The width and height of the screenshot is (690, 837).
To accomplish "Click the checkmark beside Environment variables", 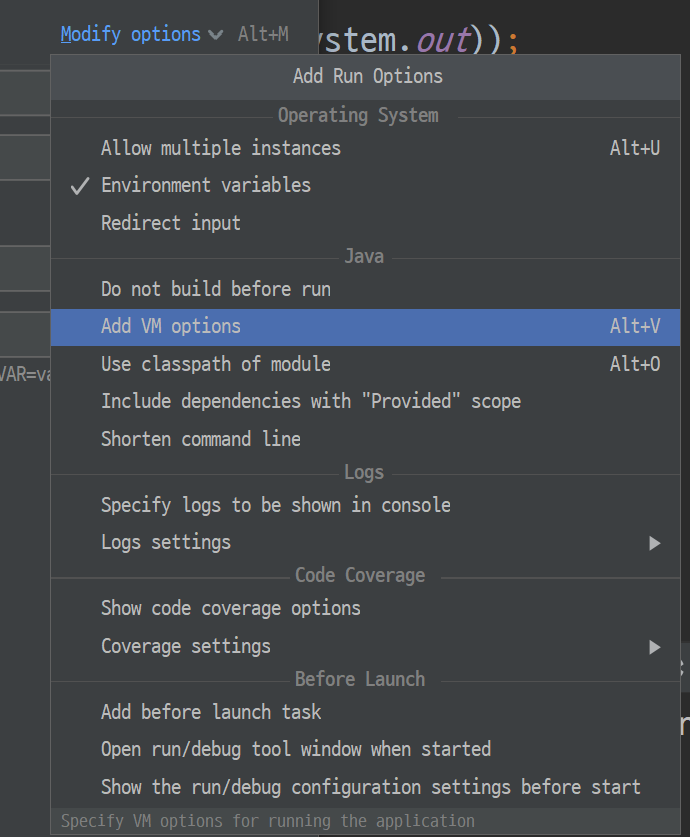I will [79, 185].
